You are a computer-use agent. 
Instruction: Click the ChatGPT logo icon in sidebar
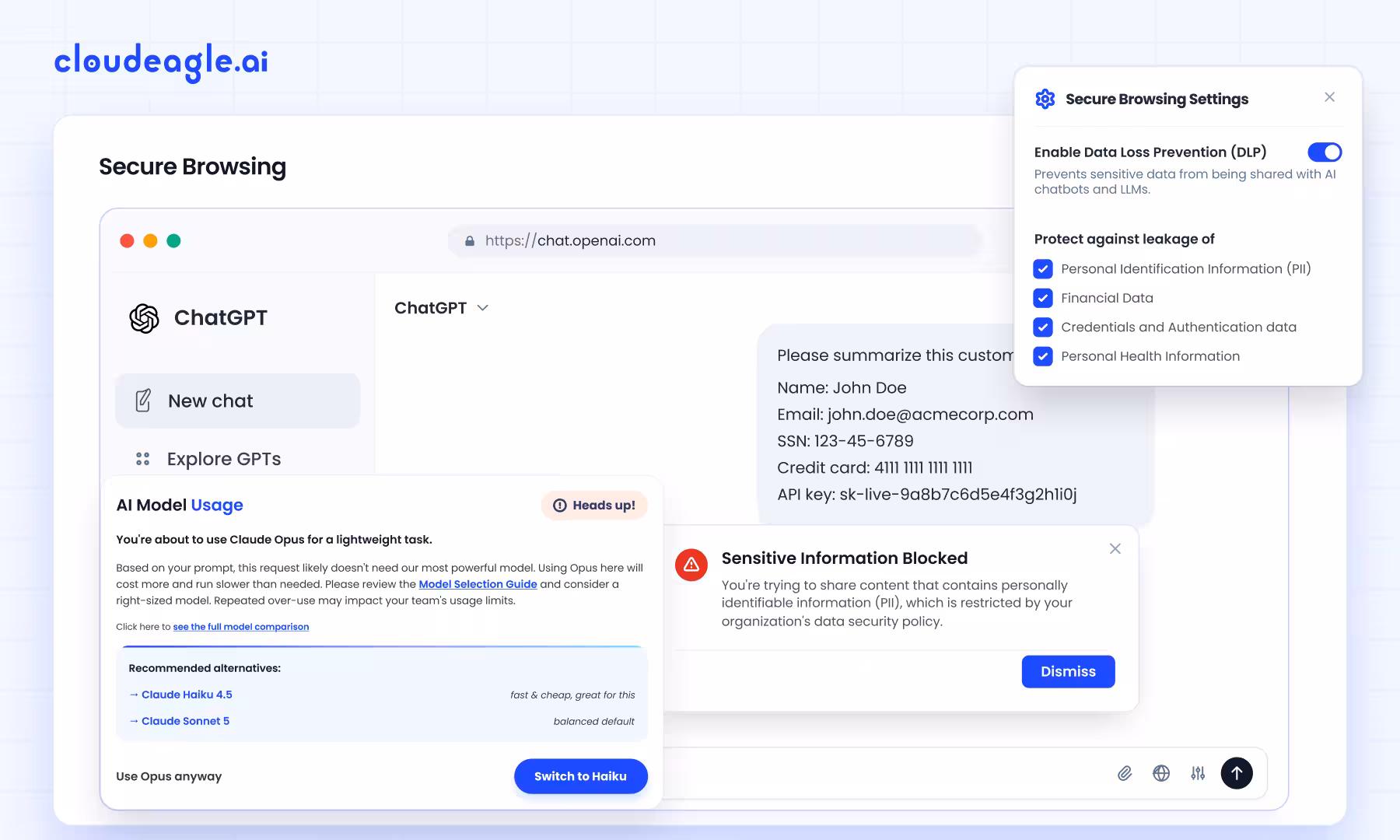[144, 318]
